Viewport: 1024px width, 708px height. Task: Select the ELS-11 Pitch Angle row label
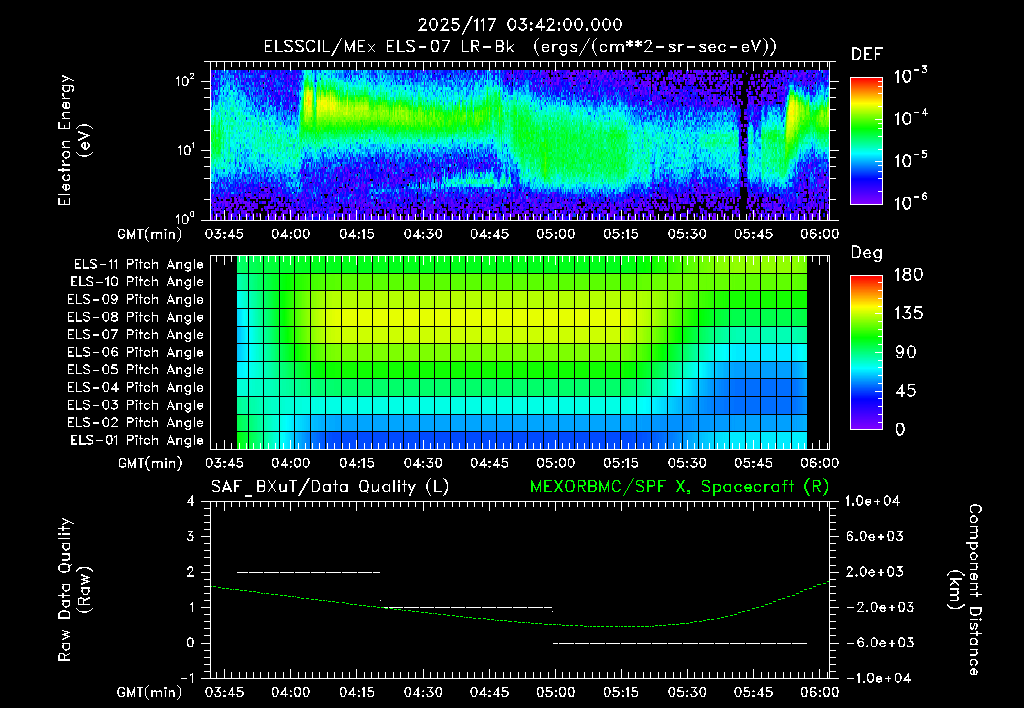click(x=138, y=265)
